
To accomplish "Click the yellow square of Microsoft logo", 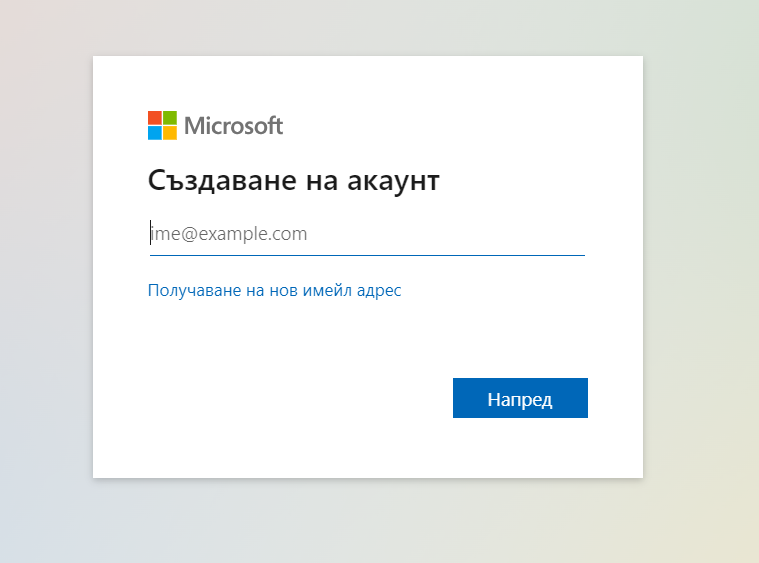I will 170,133.
